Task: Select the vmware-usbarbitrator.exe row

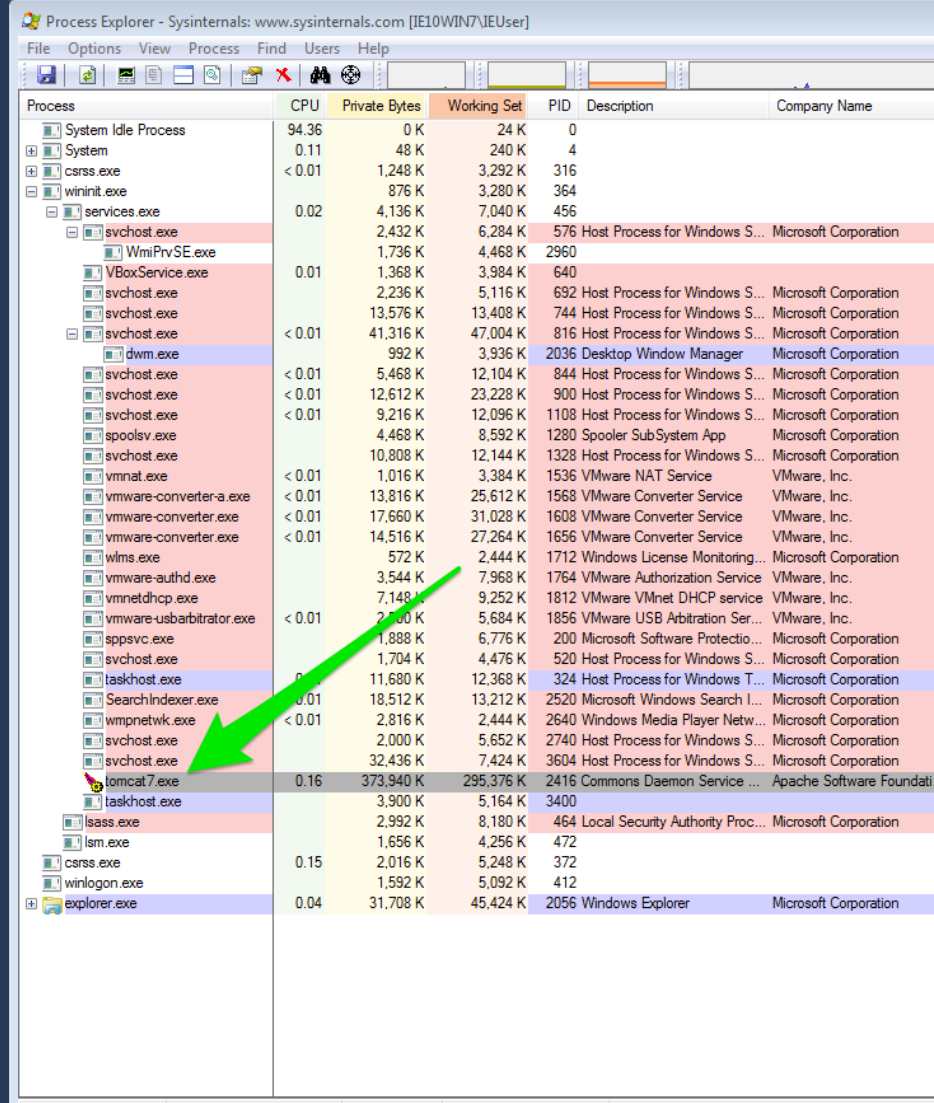Action: tap(477, 618)
